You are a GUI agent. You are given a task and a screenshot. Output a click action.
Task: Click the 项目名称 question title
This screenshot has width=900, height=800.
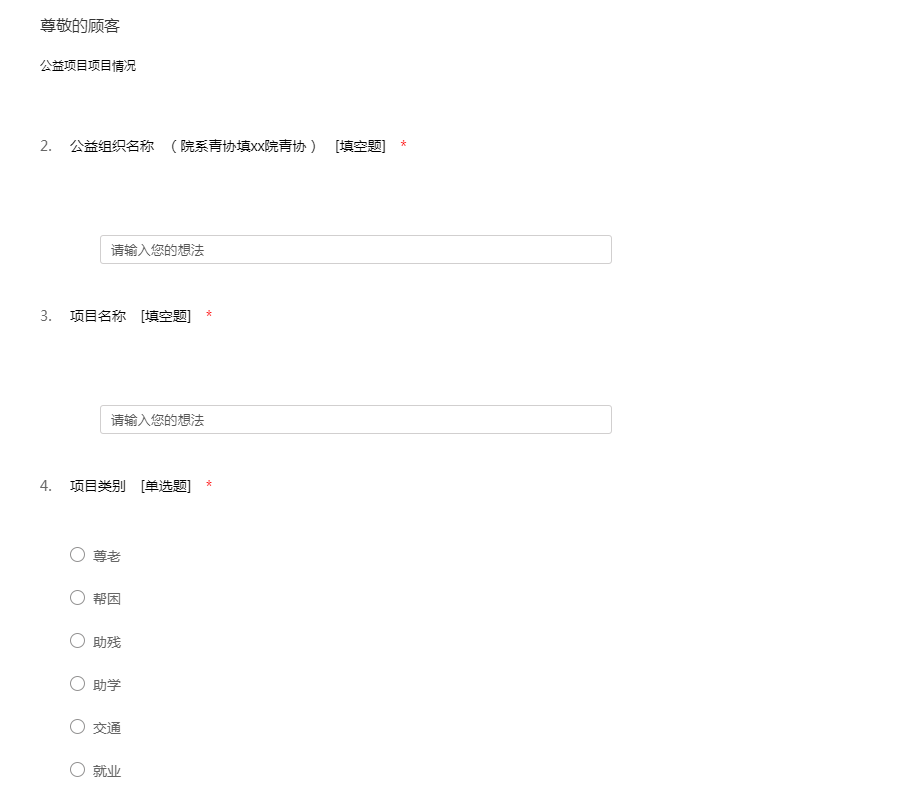click(x=98, y=316)
